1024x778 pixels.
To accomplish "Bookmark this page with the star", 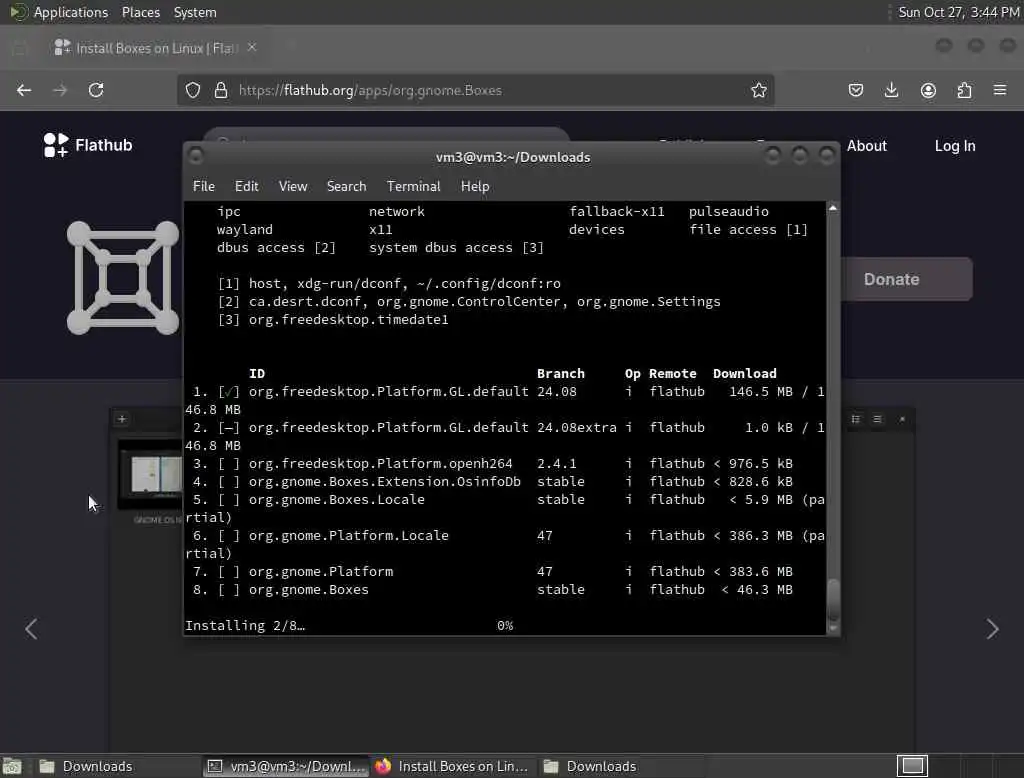I will [x=758, y=90].
